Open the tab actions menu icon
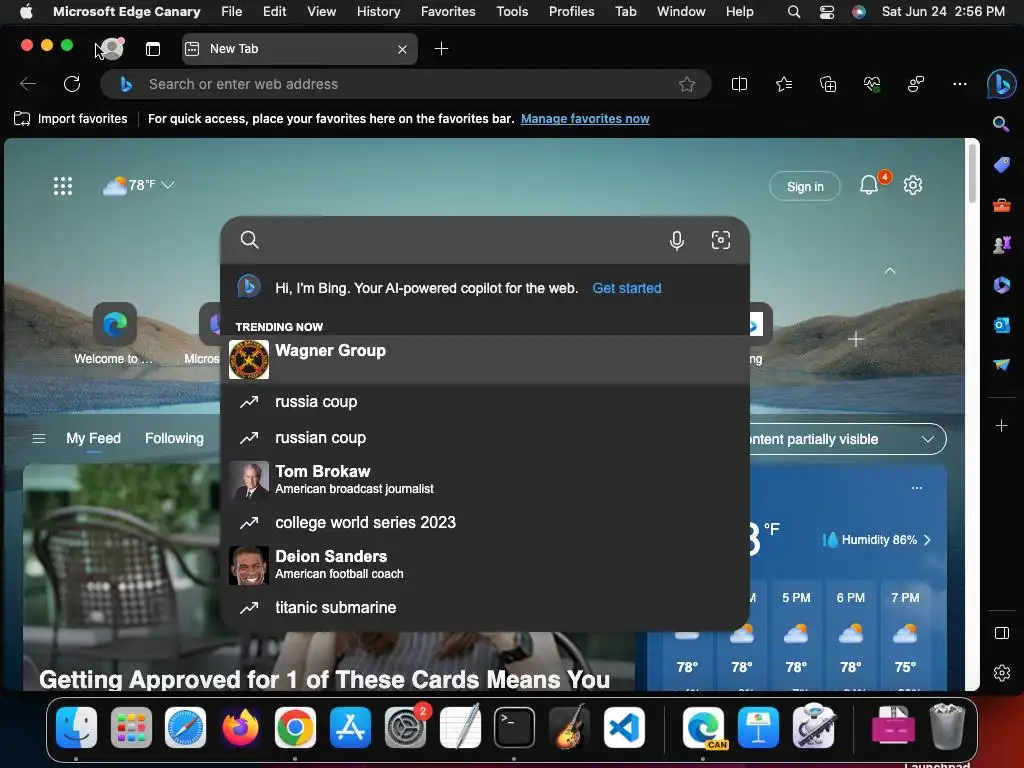 [x=153, y=49]
